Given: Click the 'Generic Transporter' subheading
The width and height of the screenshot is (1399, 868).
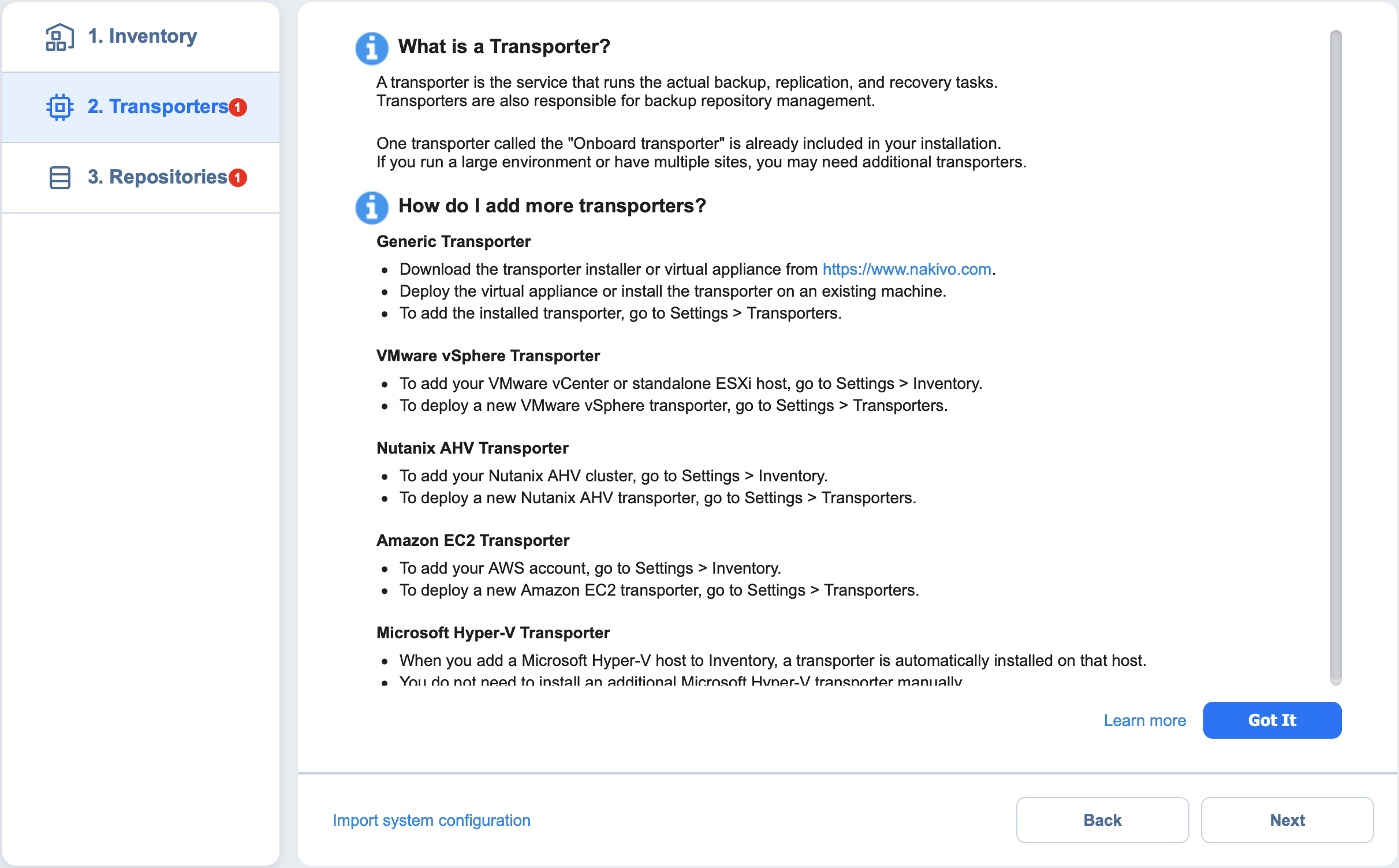Looking at the screenshot, I should pos(453,241).
